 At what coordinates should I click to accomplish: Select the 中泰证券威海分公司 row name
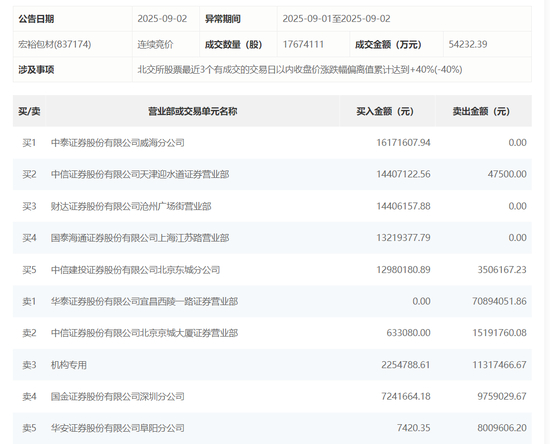pos(118,143)
